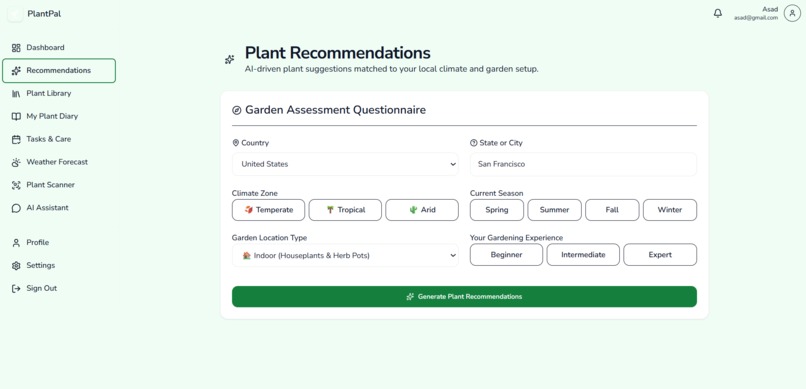Click the Dashboard grid icon in sidebar
This screenshot has width=806, height=389.
16,48
